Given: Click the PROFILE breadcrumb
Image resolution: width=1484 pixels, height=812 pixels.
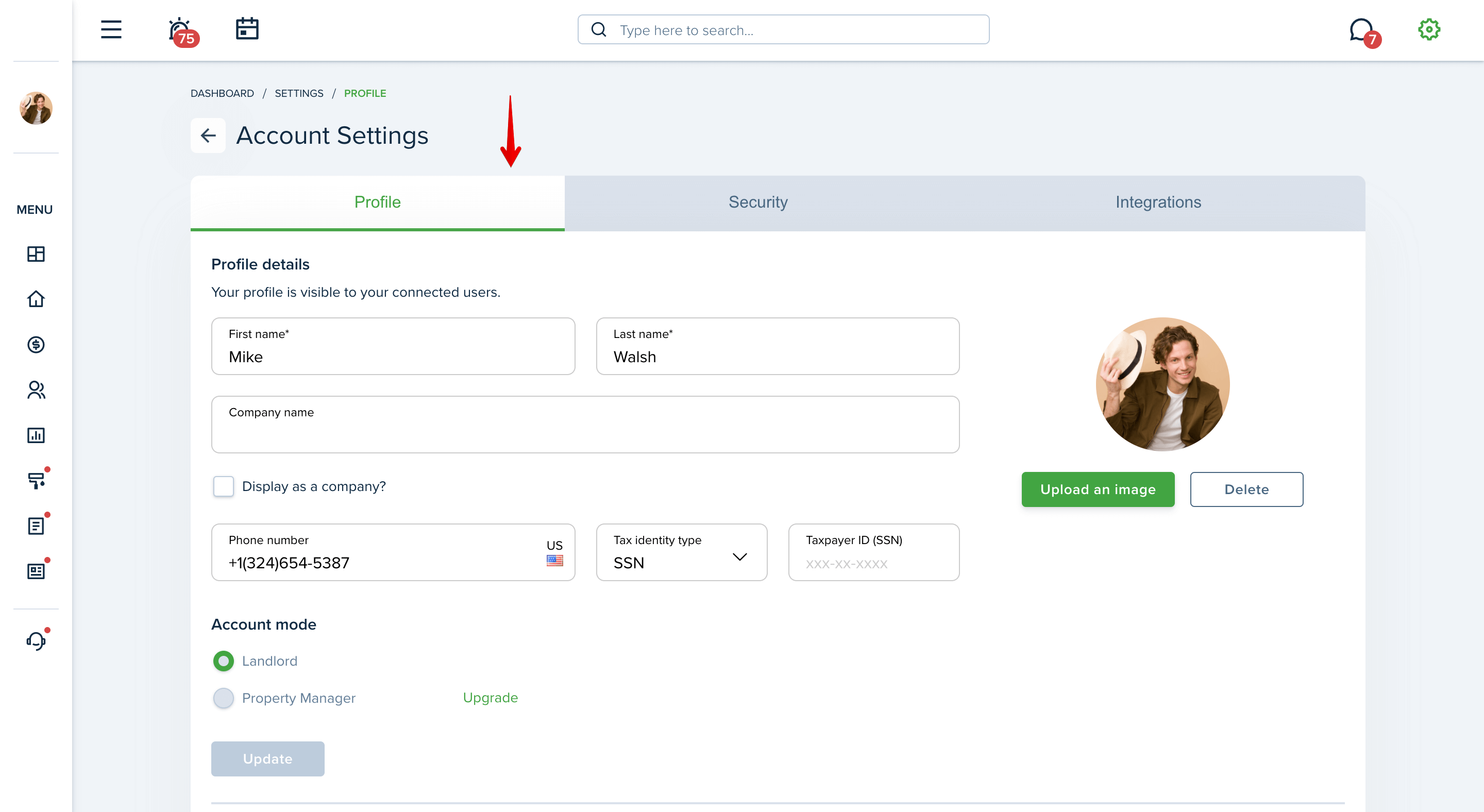Looking at the screenshot, I should click(365, 93).
